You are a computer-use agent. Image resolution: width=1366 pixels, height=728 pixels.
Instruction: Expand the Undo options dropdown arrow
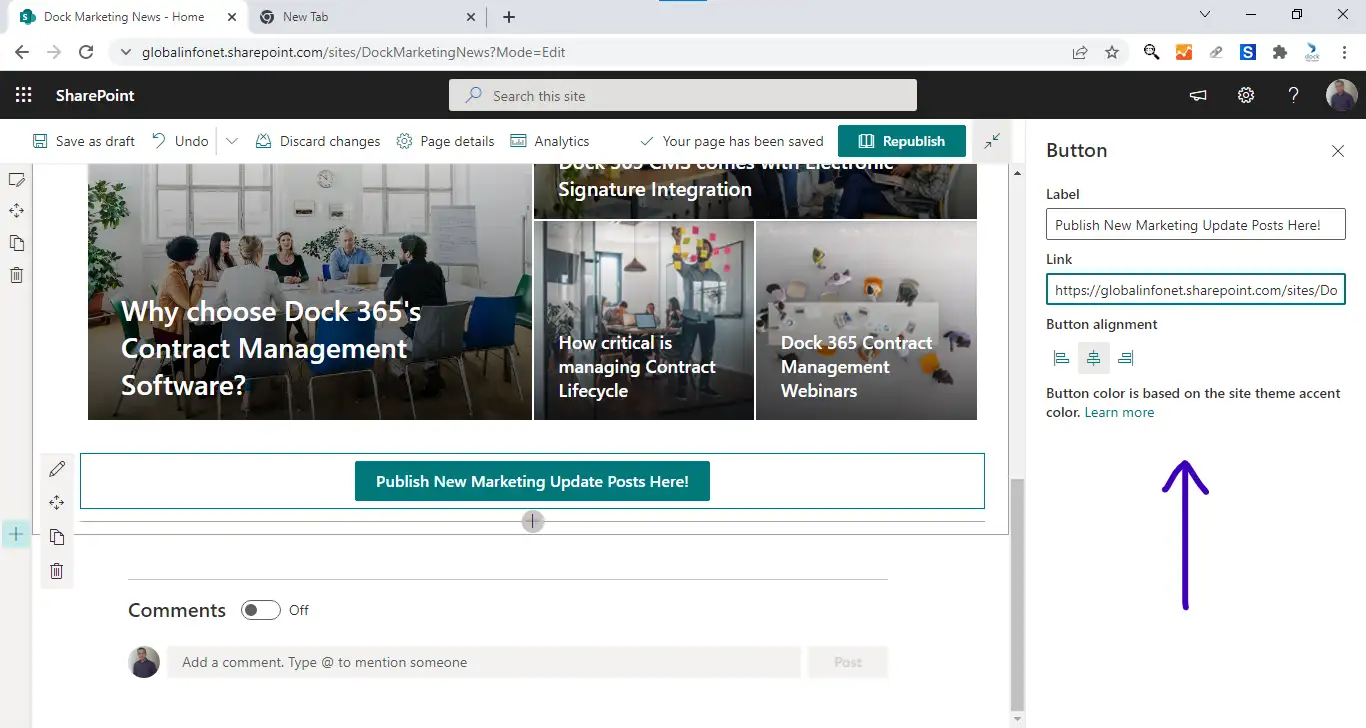pos(231,141)
